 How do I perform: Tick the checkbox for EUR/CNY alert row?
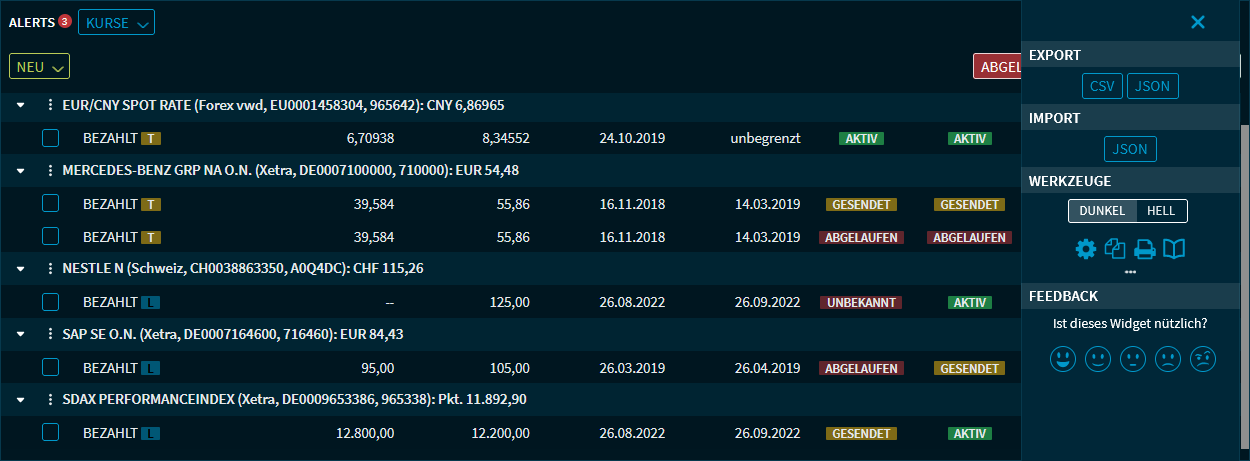pos(51,138)
